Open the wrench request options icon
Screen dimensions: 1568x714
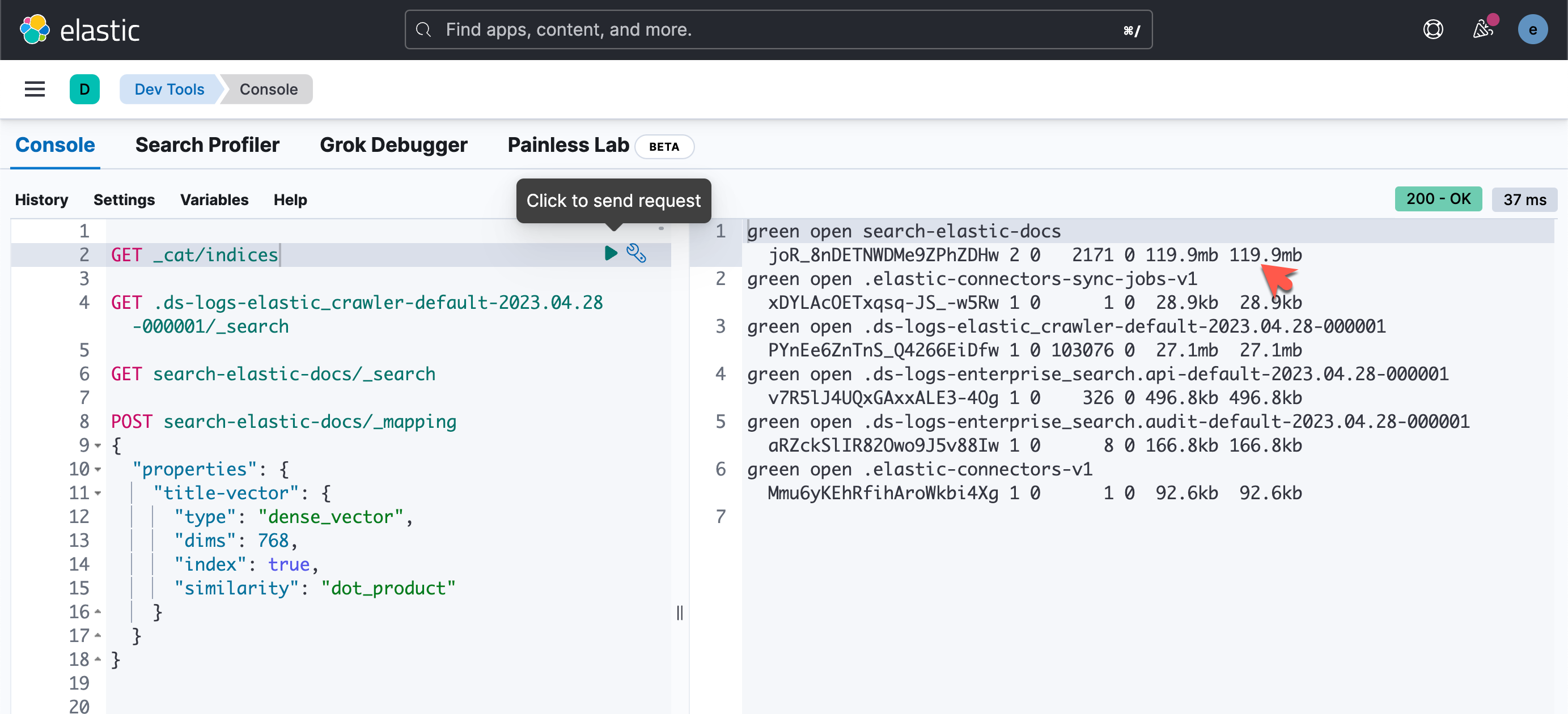(x=636, y=253)
